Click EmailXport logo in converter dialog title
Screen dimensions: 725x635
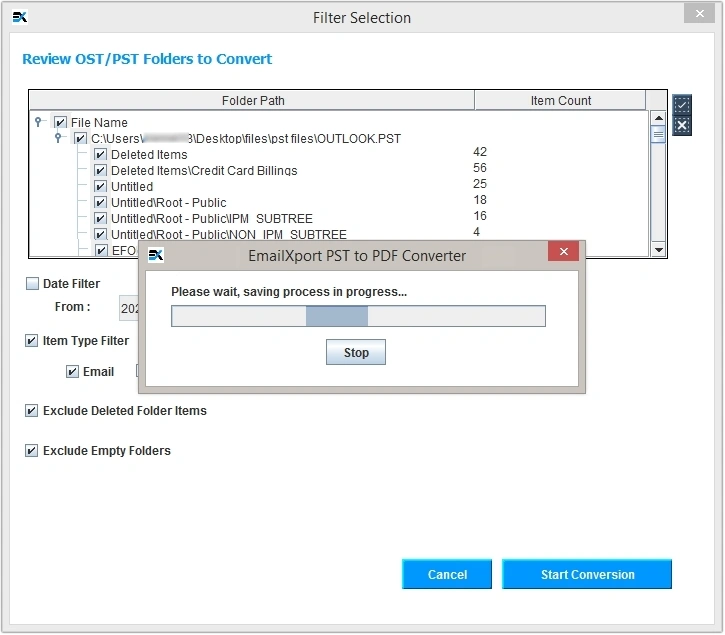156,255
